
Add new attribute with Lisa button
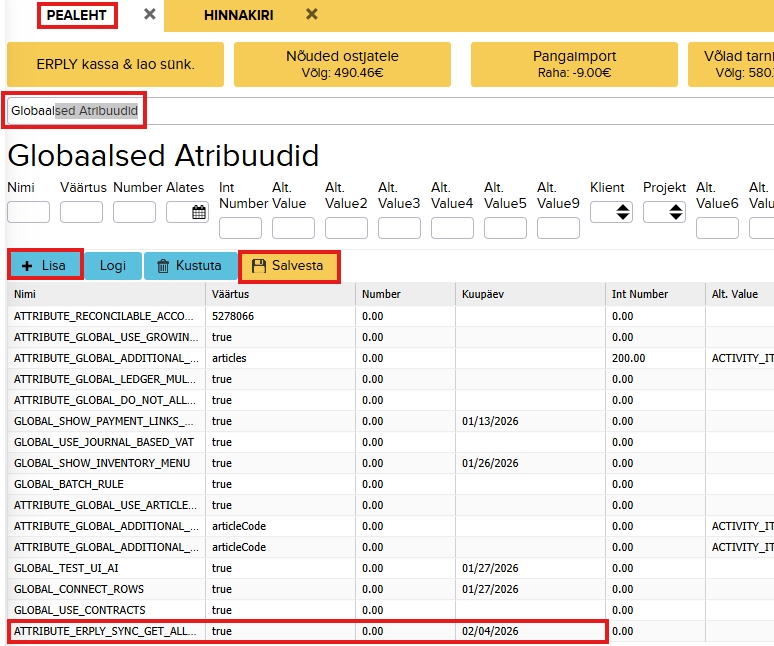tap(44, 266)
